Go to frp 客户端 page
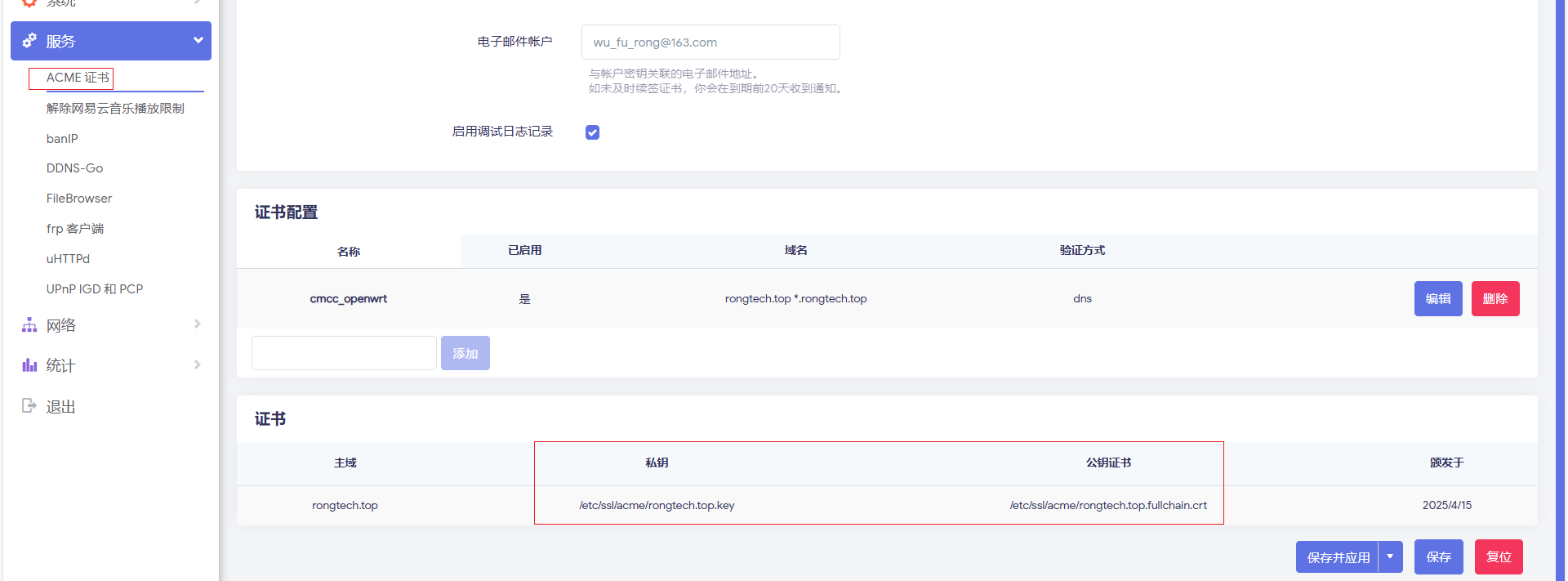Viewport: 1568px width, 581px height. (x=75, y=229)
